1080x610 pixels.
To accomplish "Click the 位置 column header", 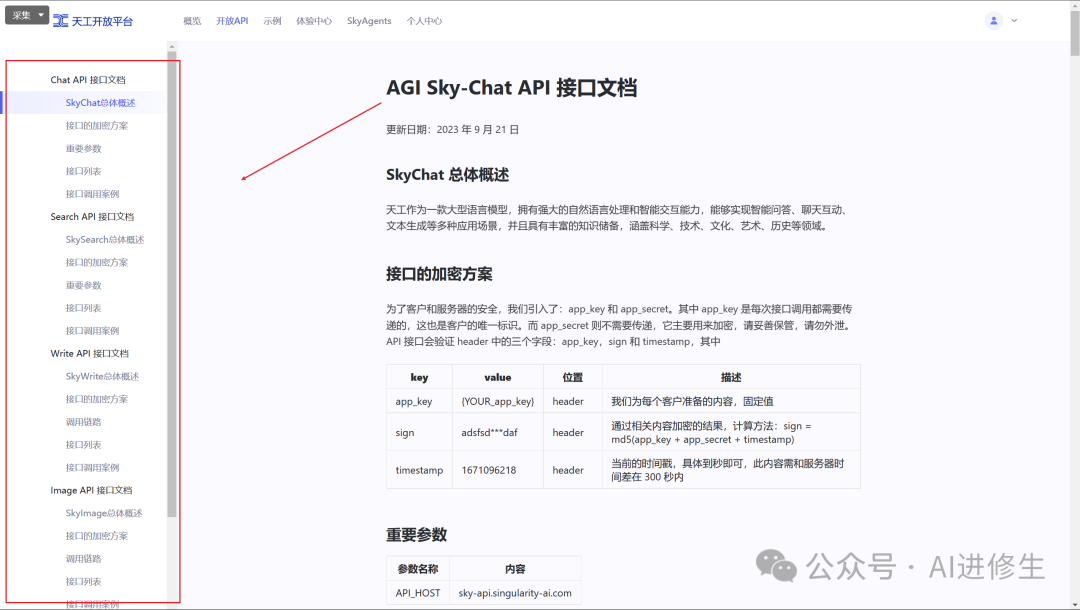I will (x=572, y=377).
